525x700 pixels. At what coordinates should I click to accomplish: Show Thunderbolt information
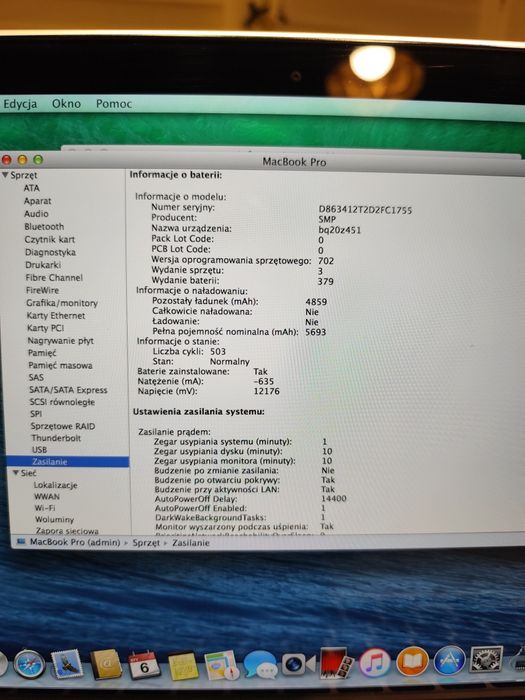tap(56, 438)
